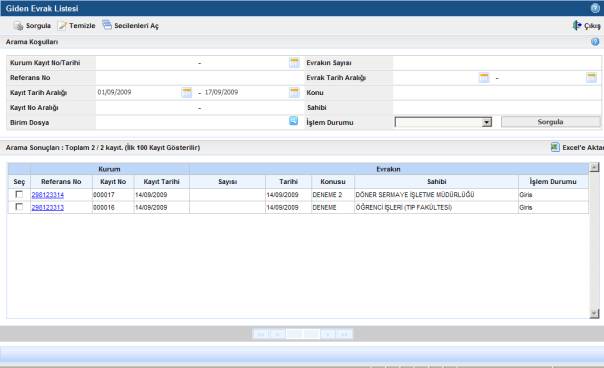Click the Sahibi input field
This screenshot has height=368, width=604.
click(x=497, y=108)
